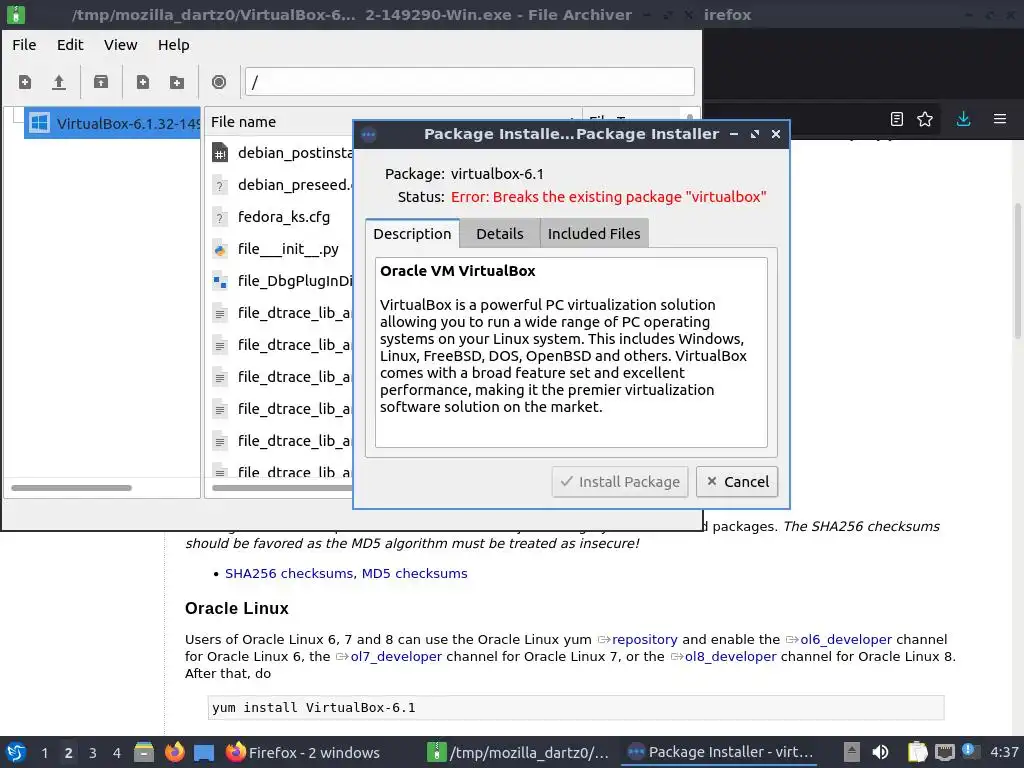Screen dimensions: 1024x768
Task: Open the Edit menu in File Archiver
Action: point(70,45)
